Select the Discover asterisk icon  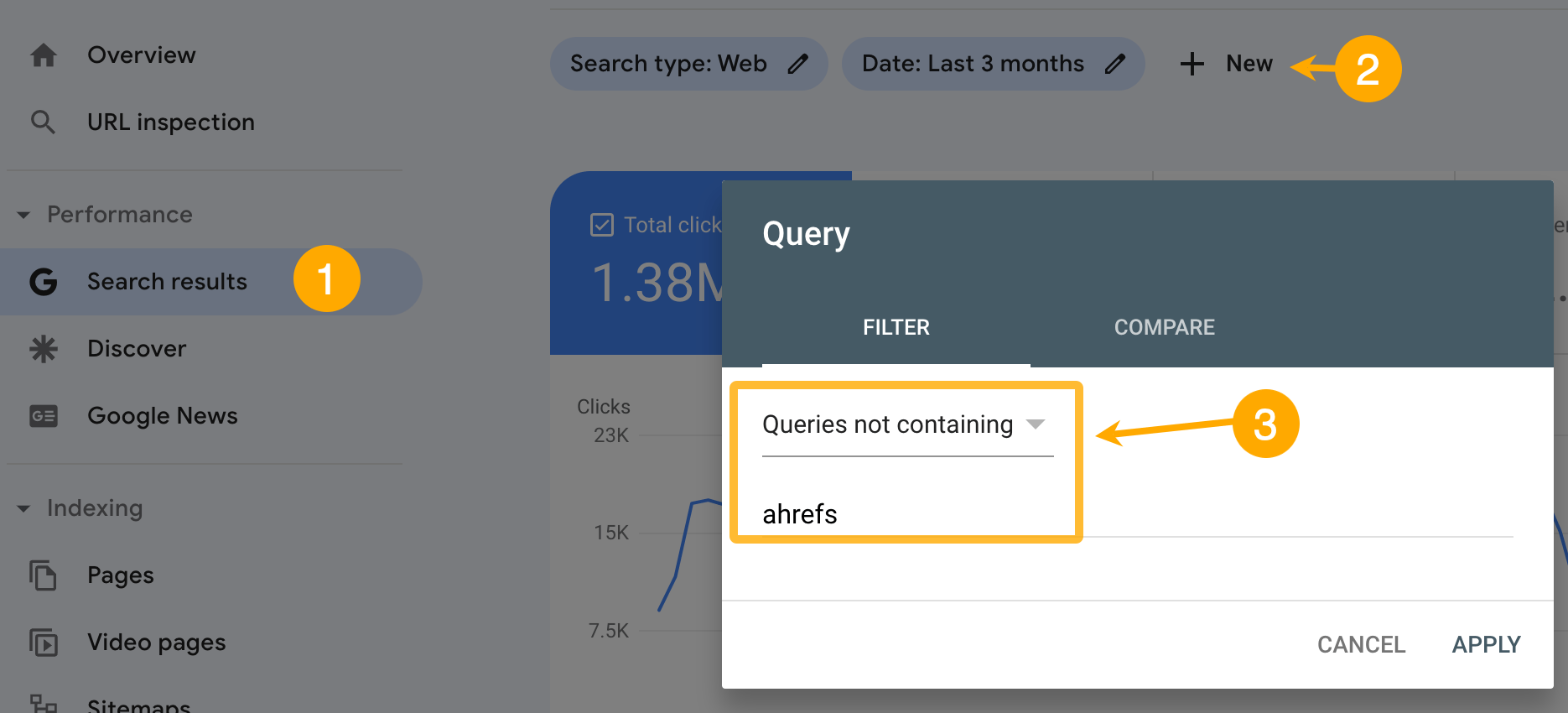42,348
